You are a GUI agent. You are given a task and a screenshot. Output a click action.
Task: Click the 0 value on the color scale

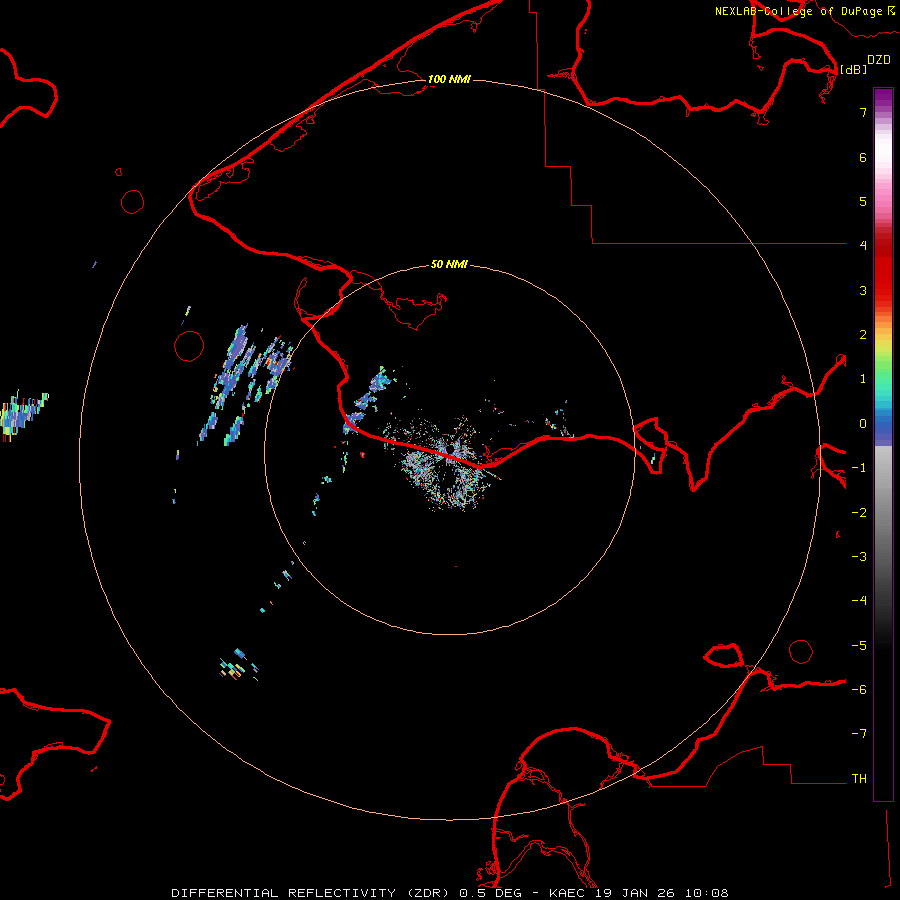pyautogui.click(x=863, y=424)
